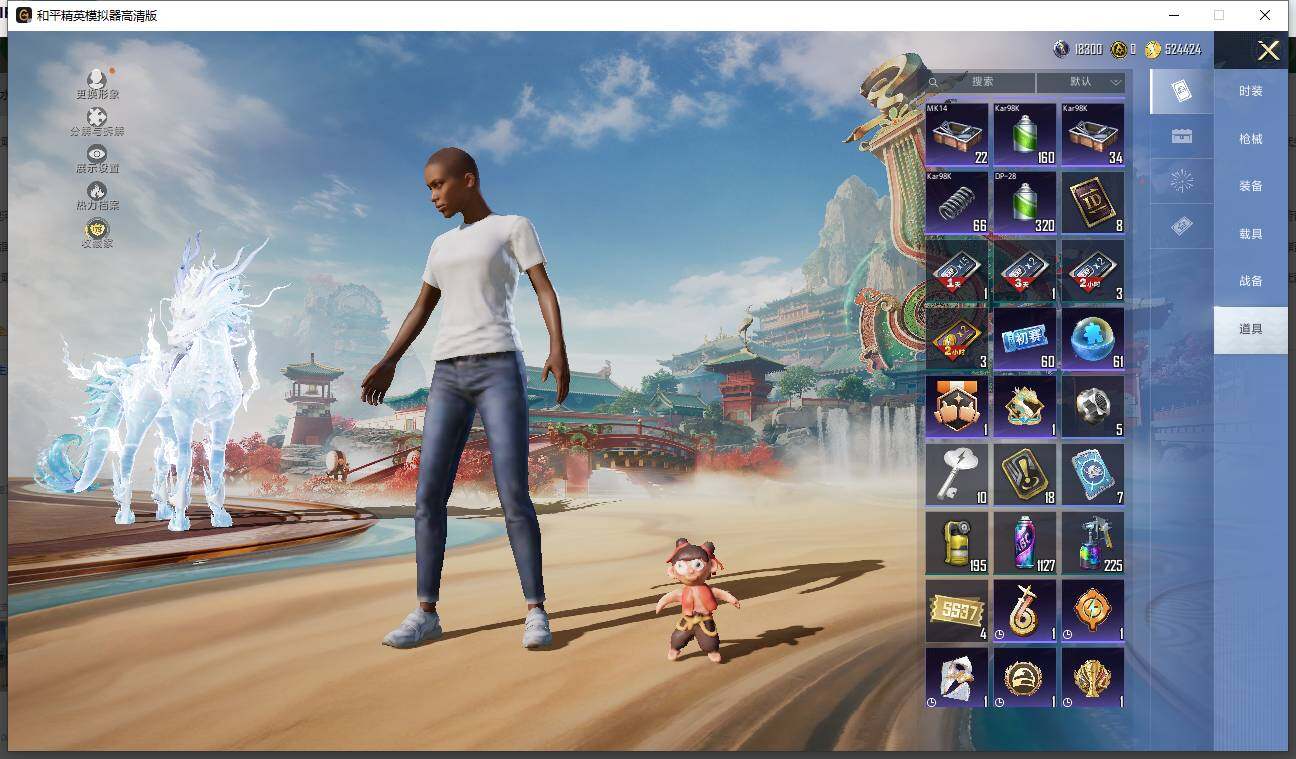Viewport: 1296px width, 759px height.
Task: Select the Kar98K material crate, count 34
Action: coord(1093,134)
